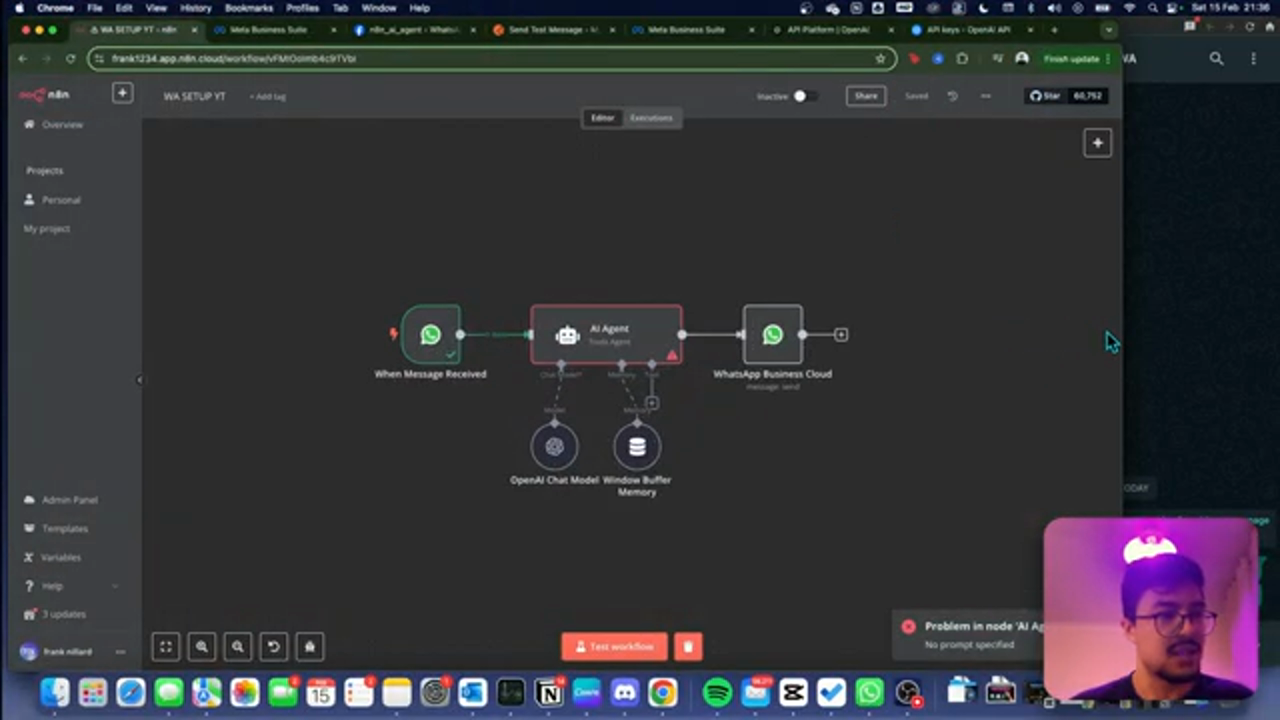1280x720 pixels.
Task: Click the Chrome Finish update button
Action: pyautogui.click(x=1076, y=59)
